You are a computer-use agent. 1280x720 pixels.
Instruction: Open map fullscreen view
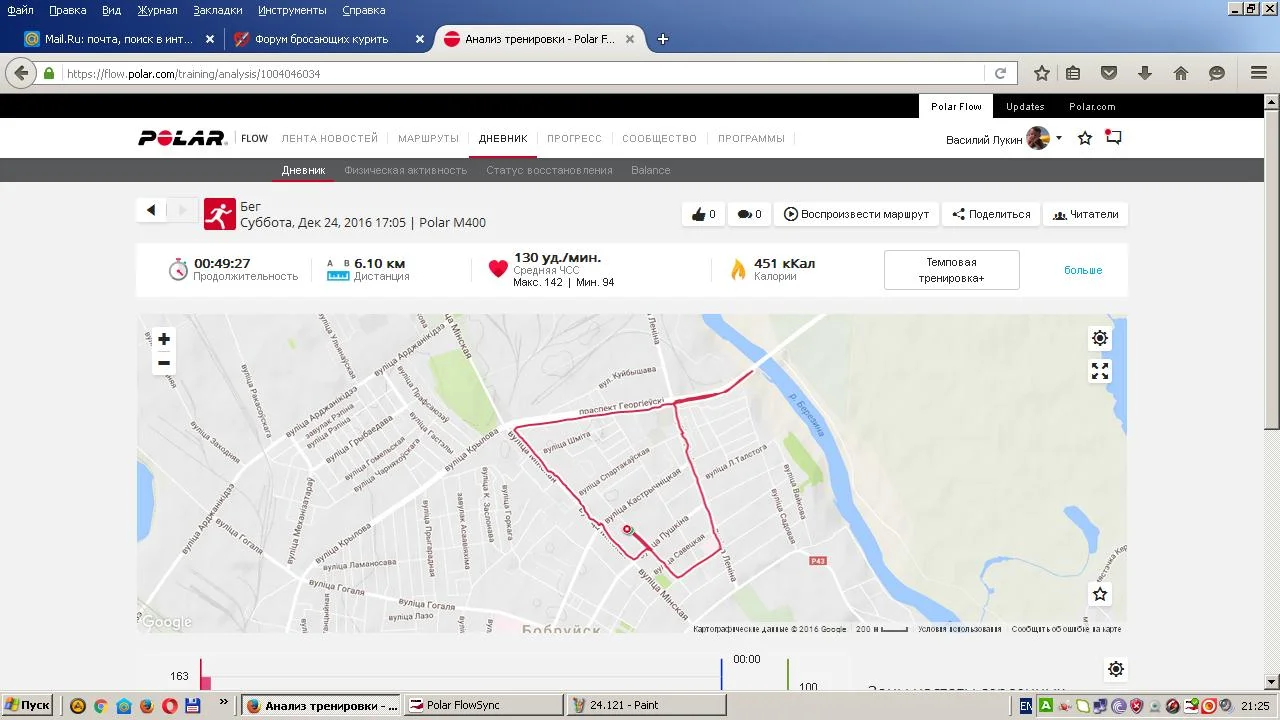(1100, 371)
